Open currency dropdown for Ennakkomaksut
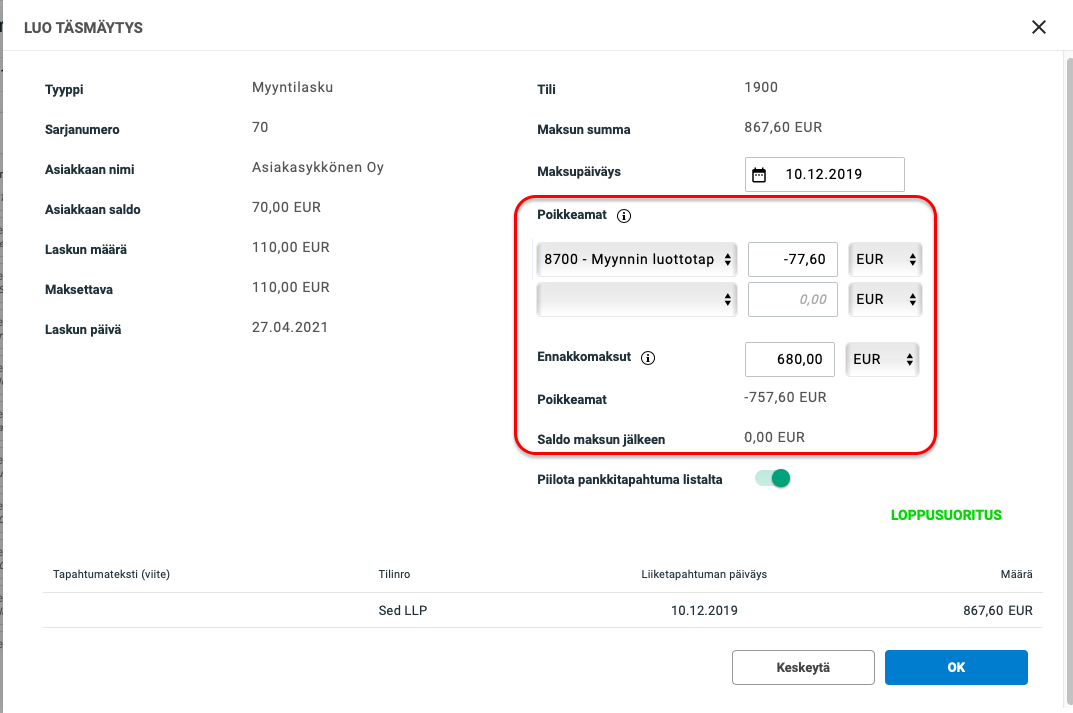 [x=882, y=359]
